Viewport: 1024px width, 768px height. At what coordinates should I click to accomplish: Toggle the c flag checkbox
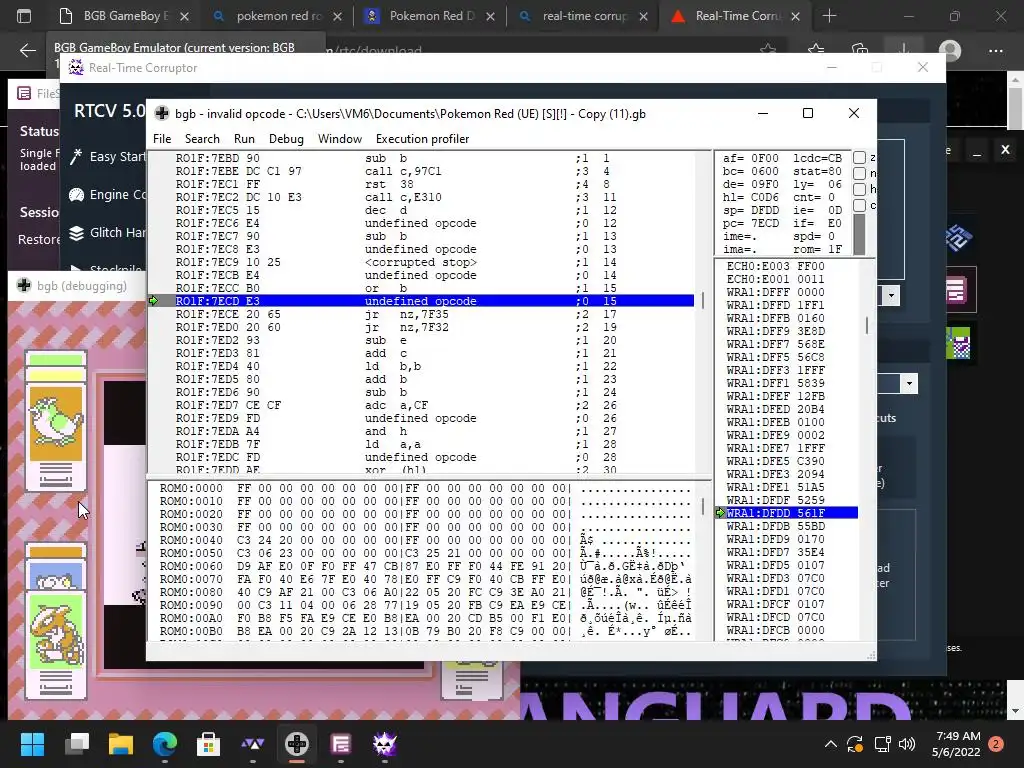859,205
